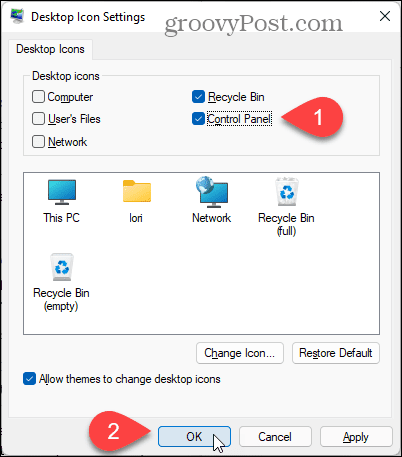Click the Apply button
Image resolution: width=402 pixels, height=457 pixels.
(x=356, y=436)
